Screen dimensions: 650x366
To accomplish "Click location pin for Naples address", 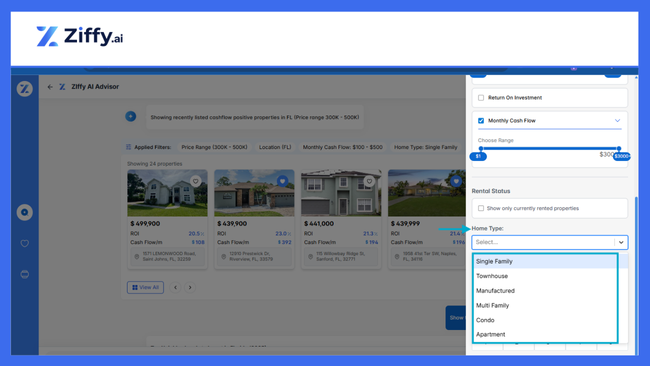I will tap(397, 257).
